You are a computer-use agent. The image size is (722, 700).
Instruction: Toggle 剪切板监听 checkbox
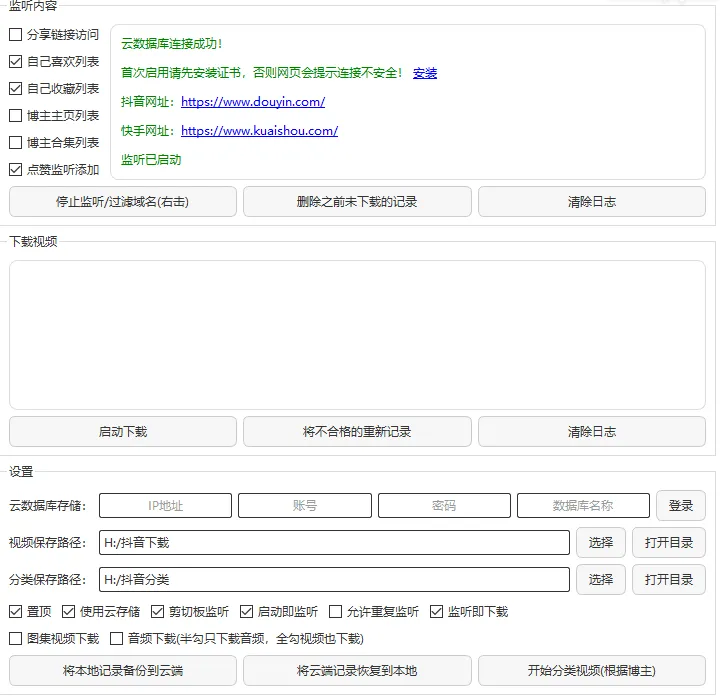(157, 612)
